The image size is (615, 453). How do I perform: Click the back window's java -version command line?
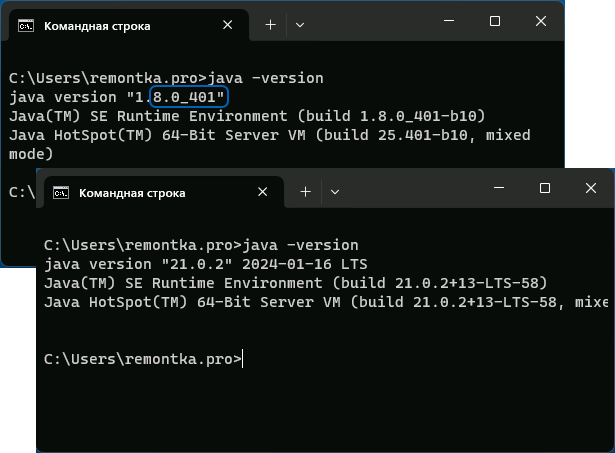tap(166, 78)
